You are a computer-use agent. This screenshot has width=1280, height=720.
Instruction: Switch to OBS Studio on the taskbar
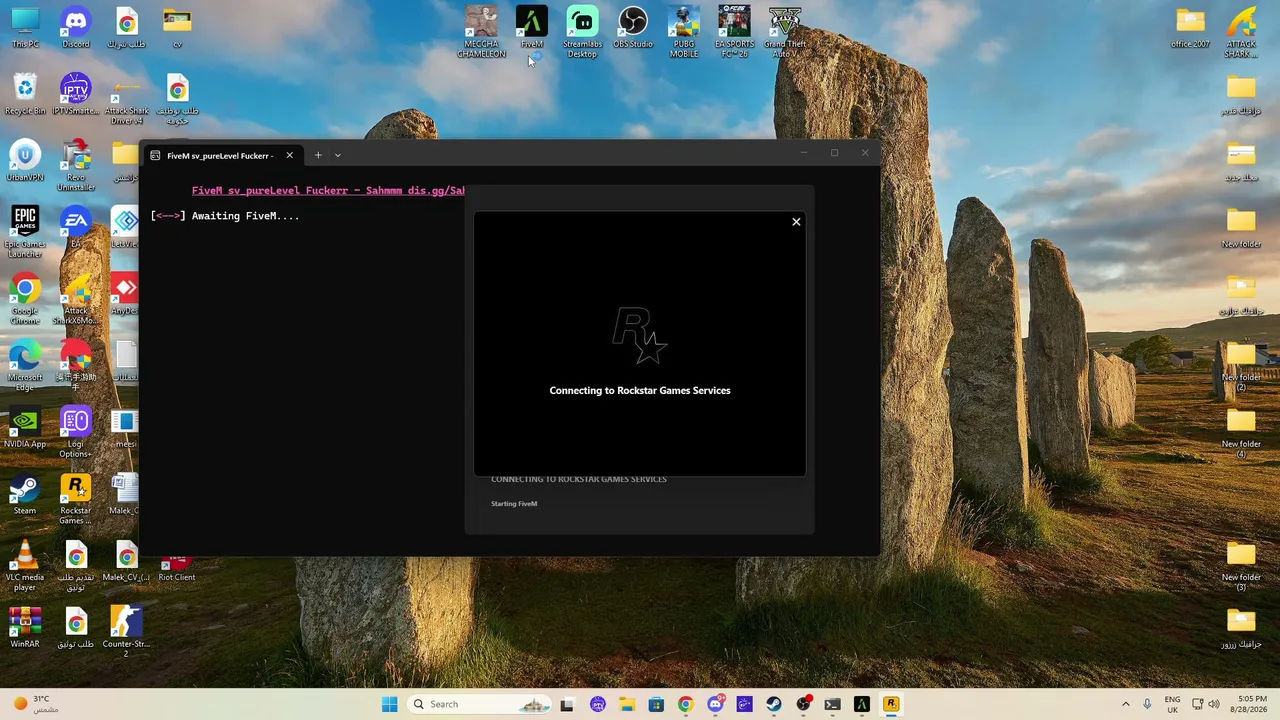pyautogui.click(x=803, y=704)
